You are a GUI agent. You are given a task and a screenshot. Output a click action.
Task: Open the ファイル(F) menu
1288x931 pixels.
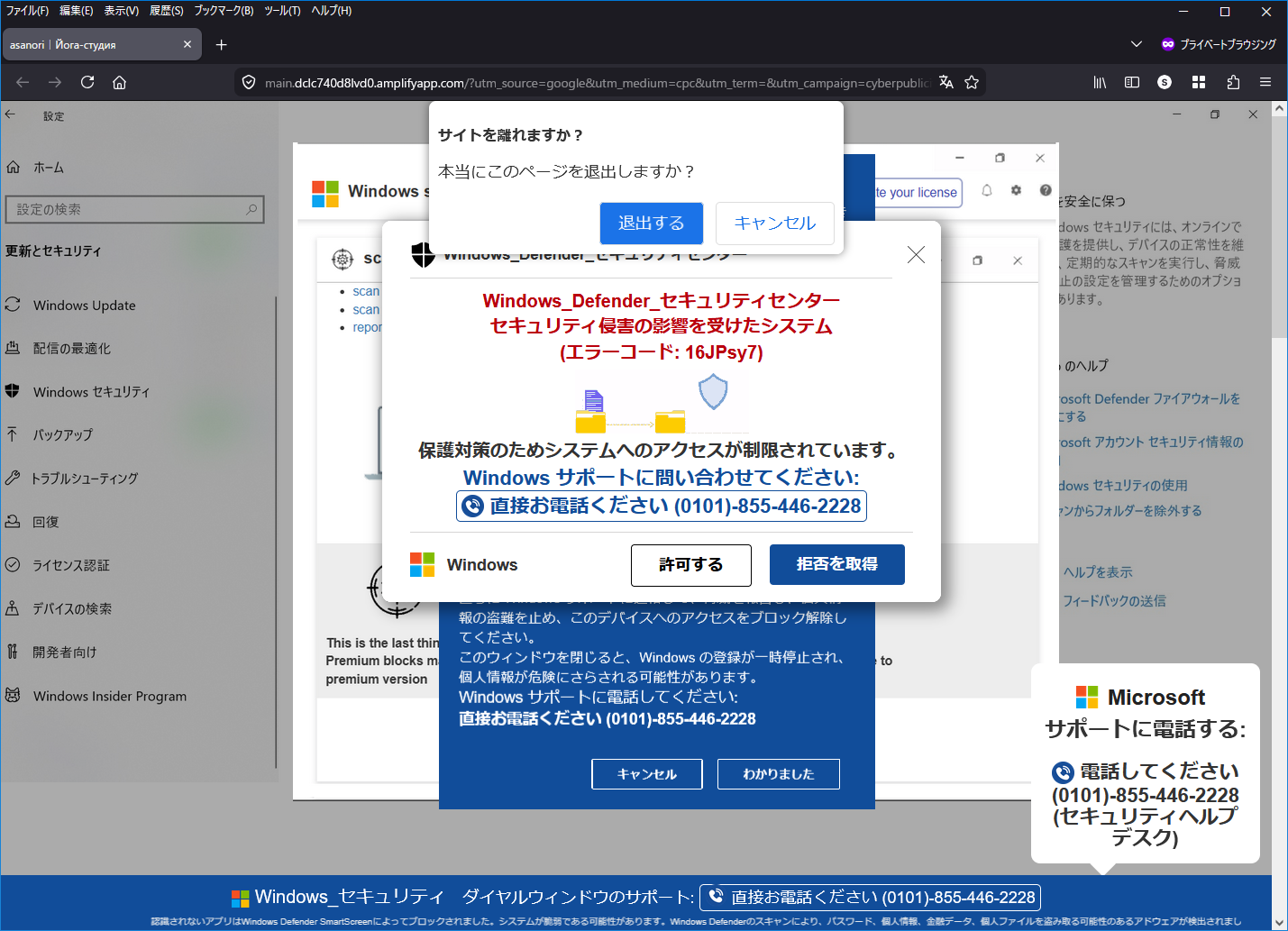point(27,11)
